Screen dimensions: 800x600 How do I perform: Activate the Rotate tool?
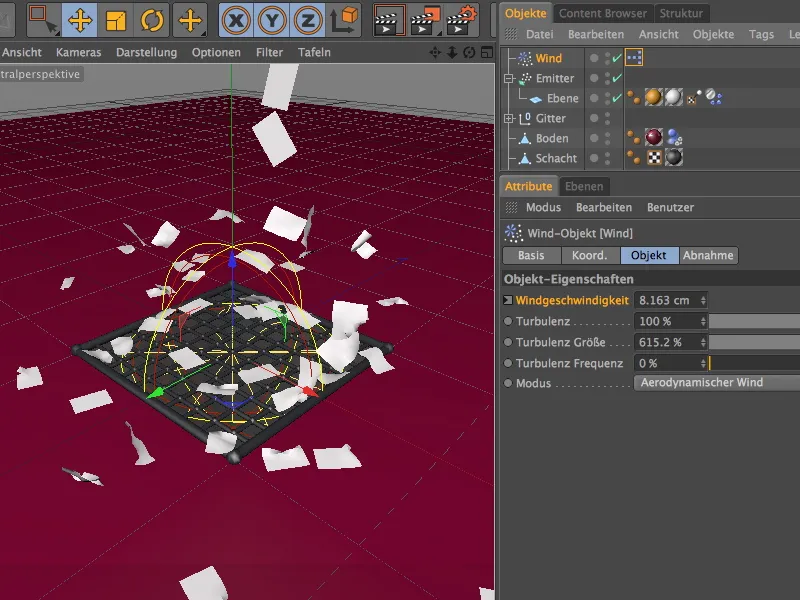(152, 19)
